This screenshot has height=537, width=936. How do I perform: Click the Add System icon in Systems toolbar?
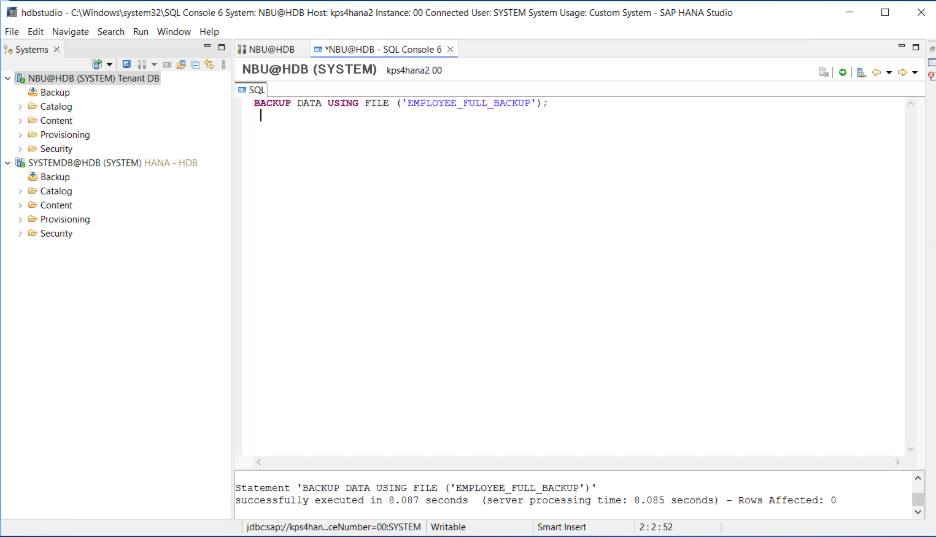(x=97, y=64)
